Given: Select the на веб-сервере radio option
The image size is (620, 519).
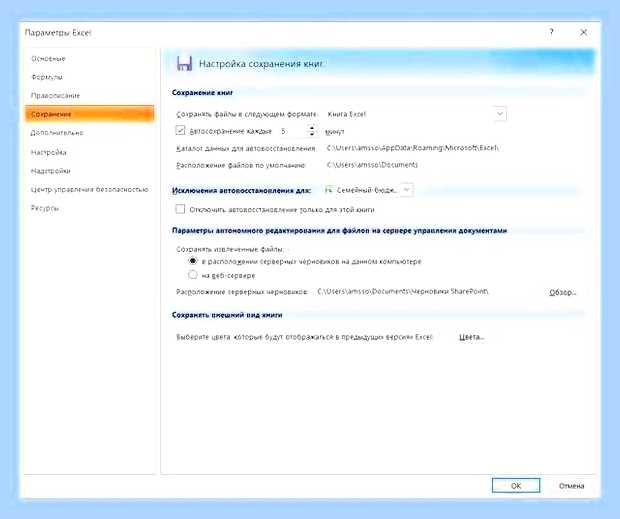Looking at the screenshot, I should [x=193, y=274].
